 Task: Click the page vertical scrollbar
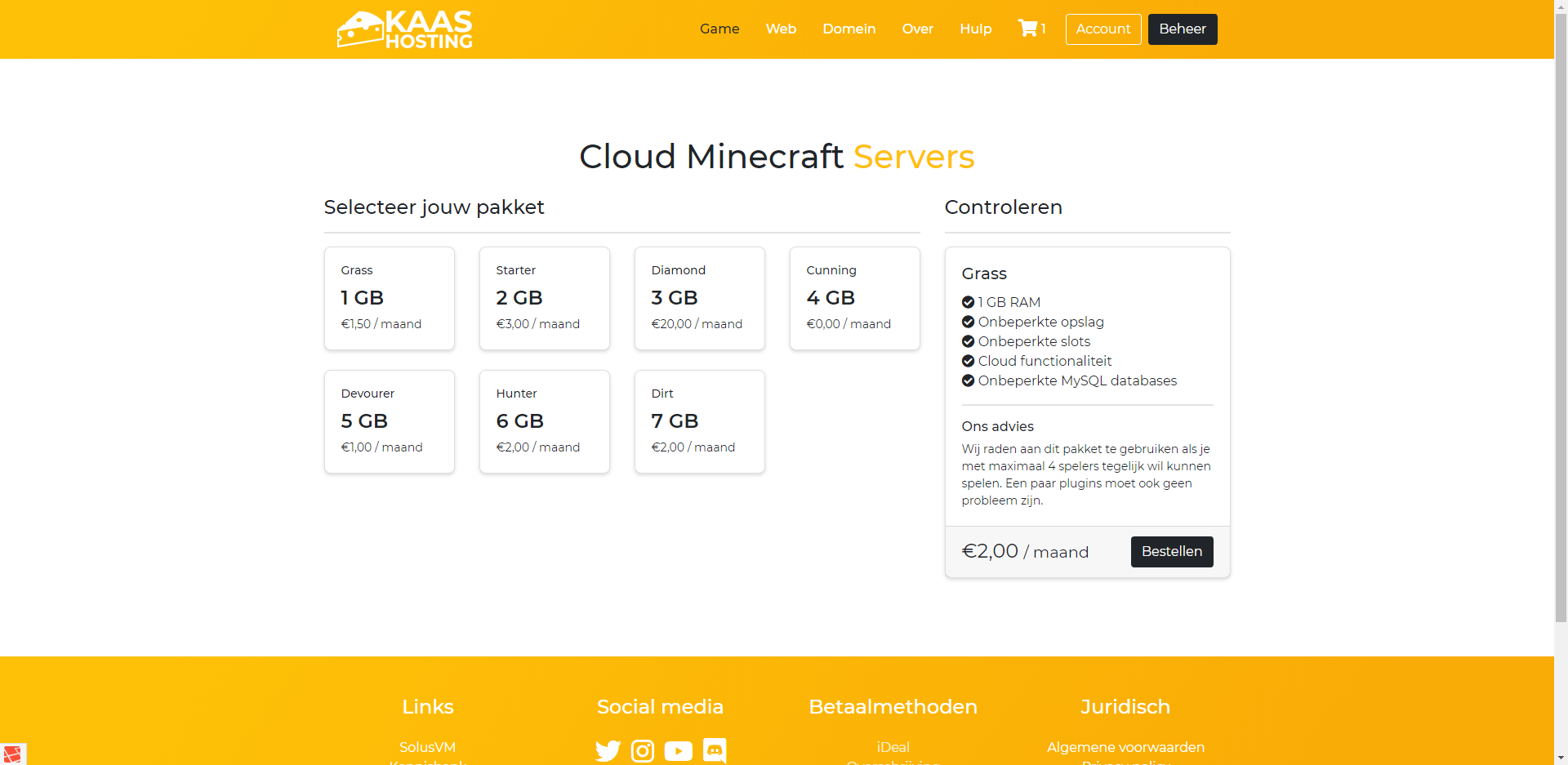point(1561,327)
